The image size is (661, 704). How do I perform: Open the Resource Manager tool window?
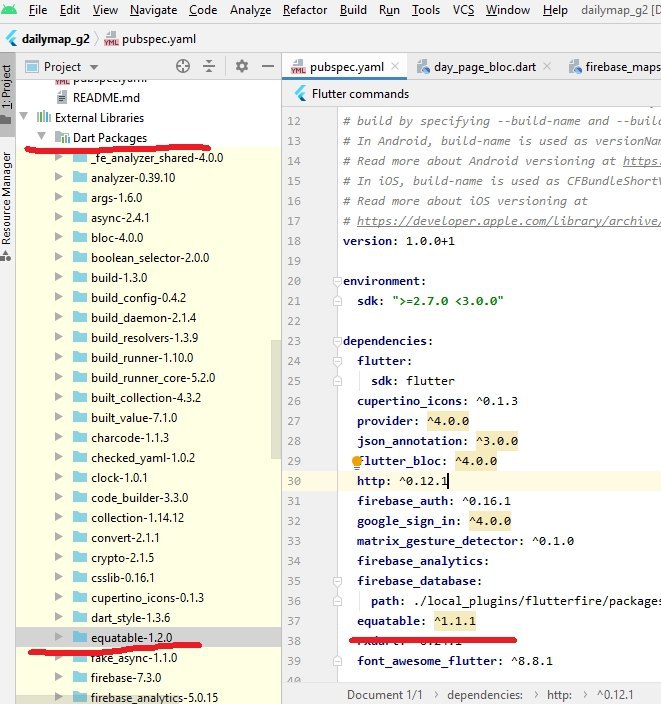point(7,207)
